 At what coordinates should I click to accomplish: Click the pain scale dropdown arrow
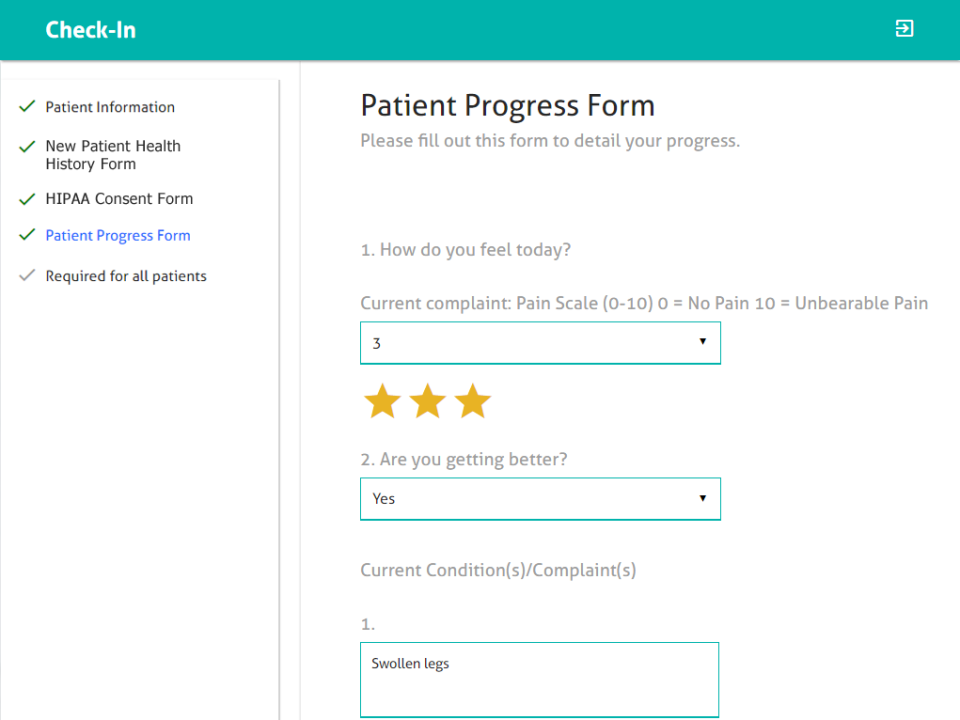(702, 342)
